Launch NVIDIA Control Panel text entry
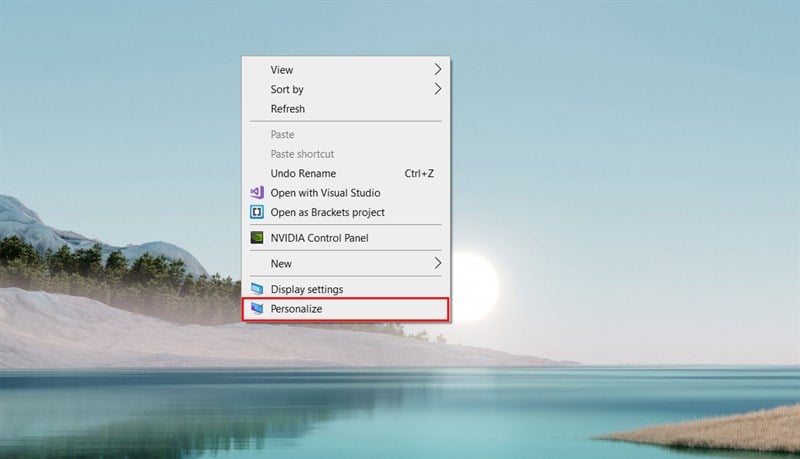The image size is (800, 459). (320, 238)
